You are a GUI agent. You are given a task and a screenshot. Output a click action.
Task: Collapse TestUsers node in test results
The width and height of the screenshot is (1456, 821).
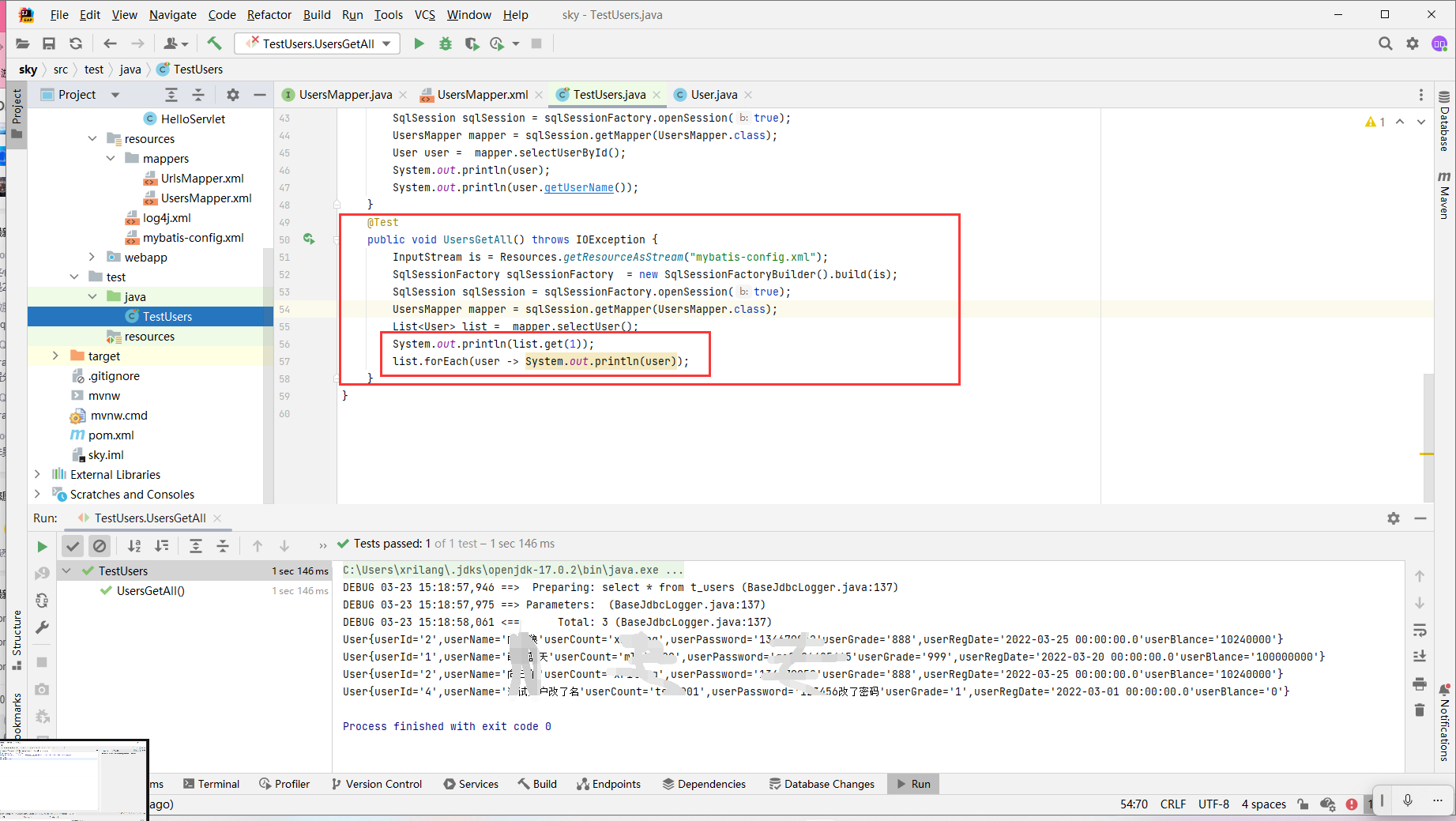pyautogui.click(x=67, y=571)
